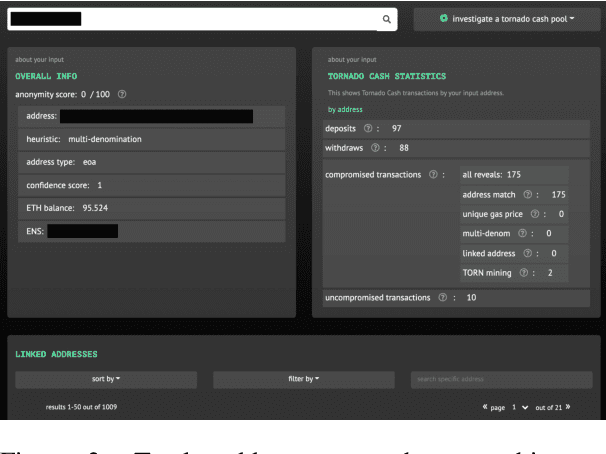This screenshot has width=606, height=454.
Task: Open the 'sort by' dropdown
Action: point(104,379)
